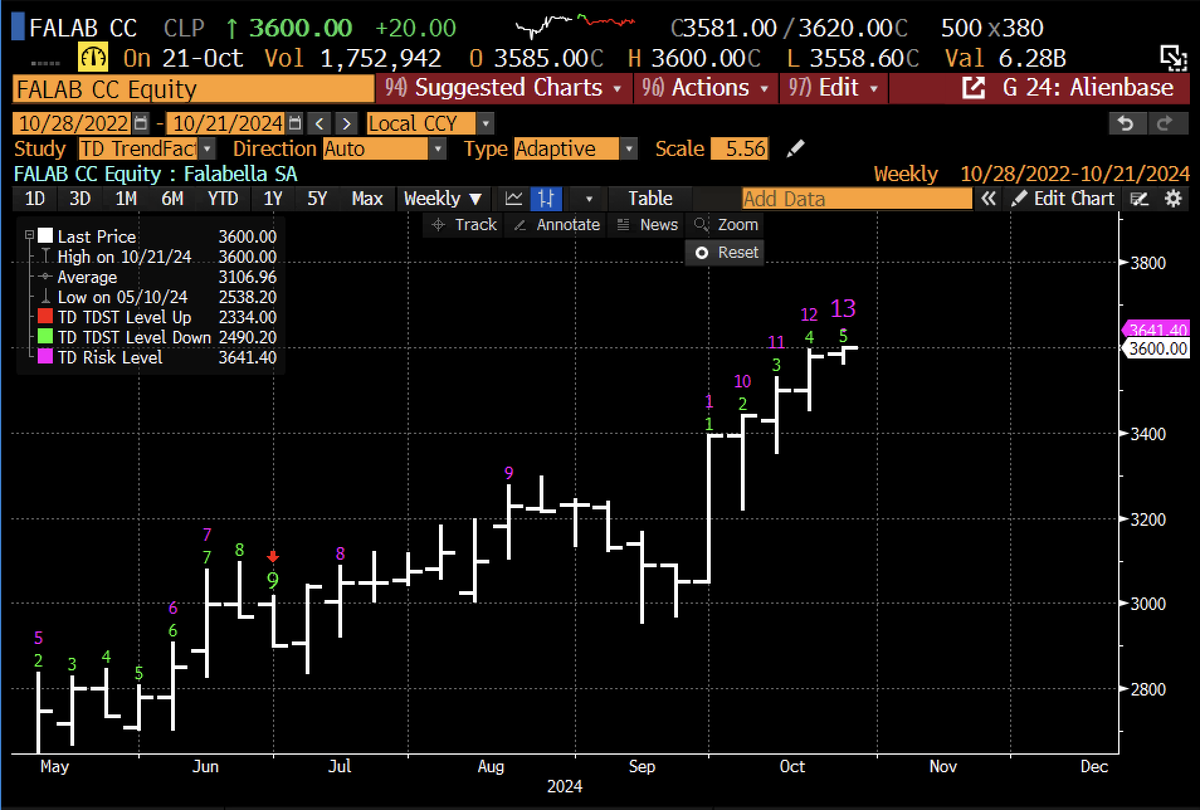This screenshot has height=810, width=1200.
Task: Activate the Annotate tool
Action: [556, 225]
